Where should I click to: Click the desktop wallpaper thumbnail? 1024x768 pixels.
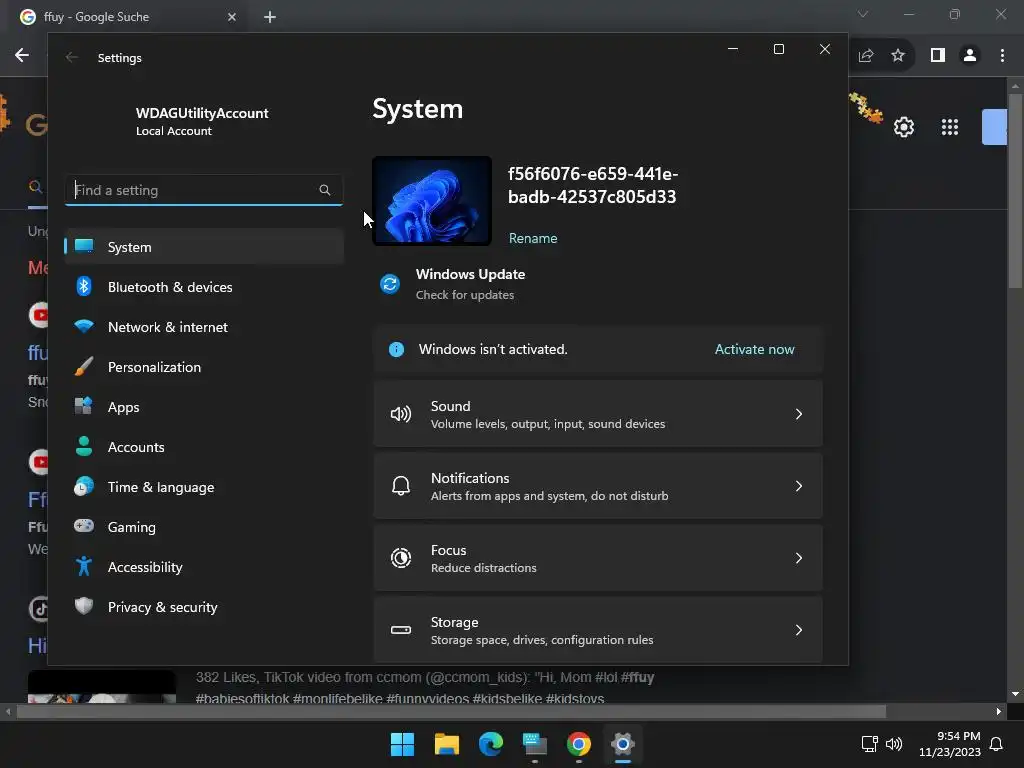coord(432,201)
